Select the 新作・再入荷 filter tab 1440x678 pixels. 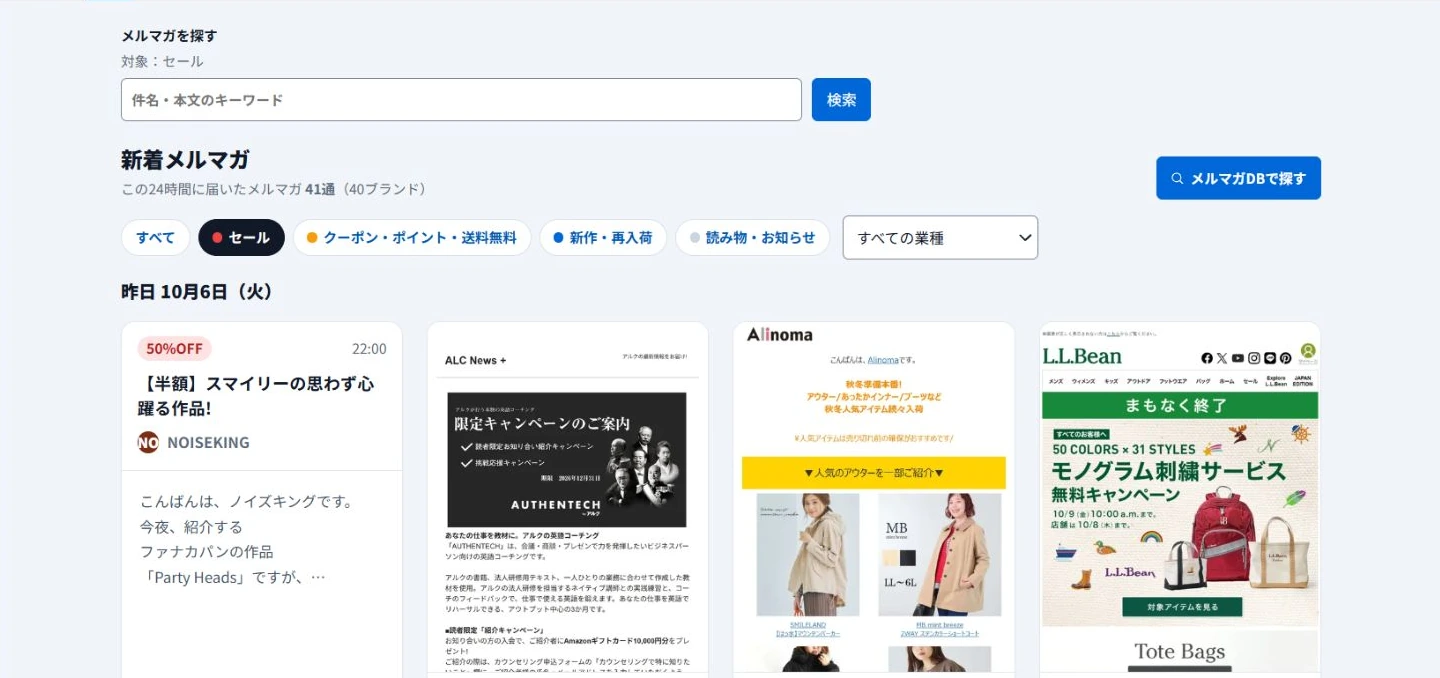click(x=603, y=237)
